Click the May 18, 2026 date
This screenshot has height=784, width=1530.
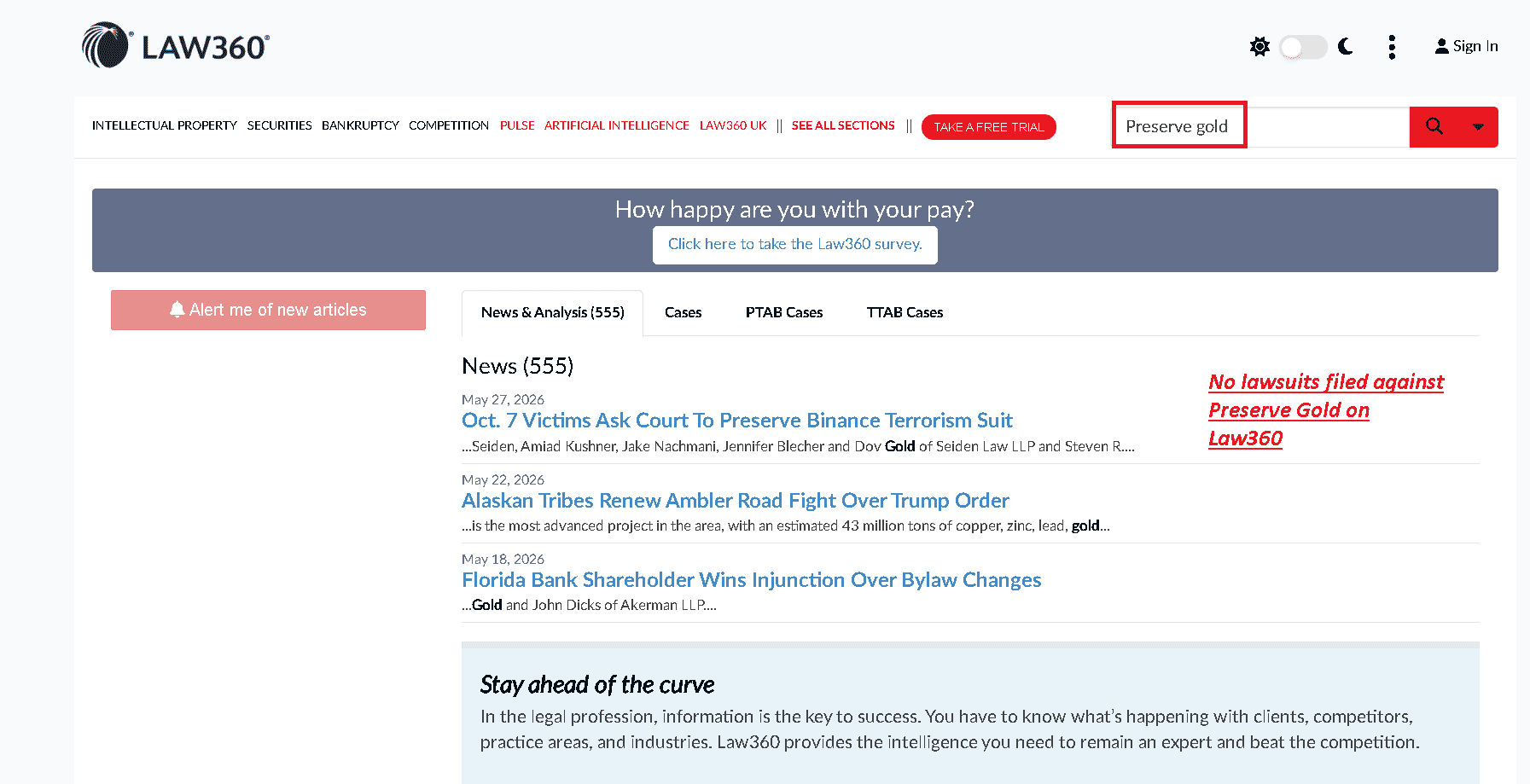503,559
